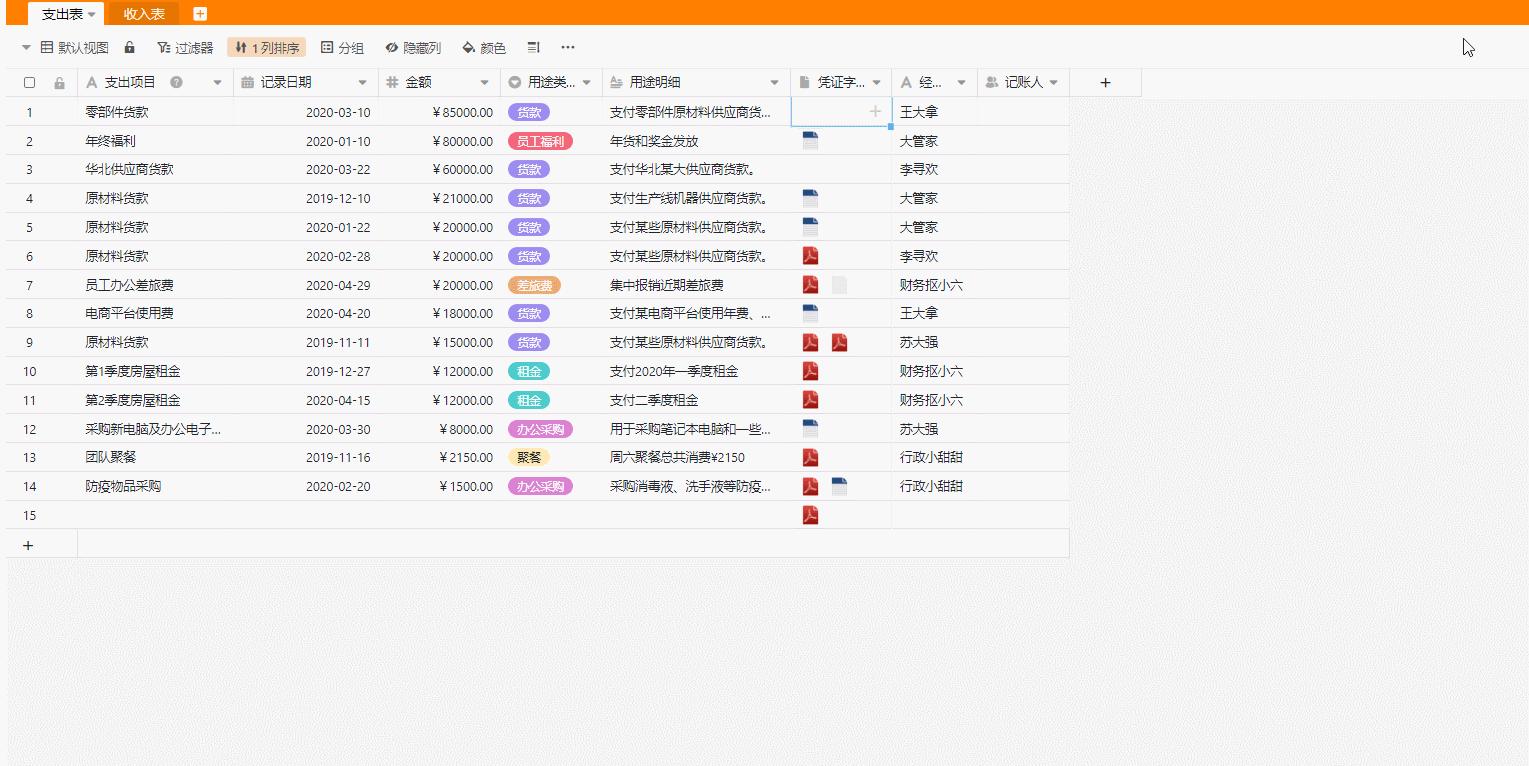
Task: Toggle the column lock icon in header
Action: (59, 83)
